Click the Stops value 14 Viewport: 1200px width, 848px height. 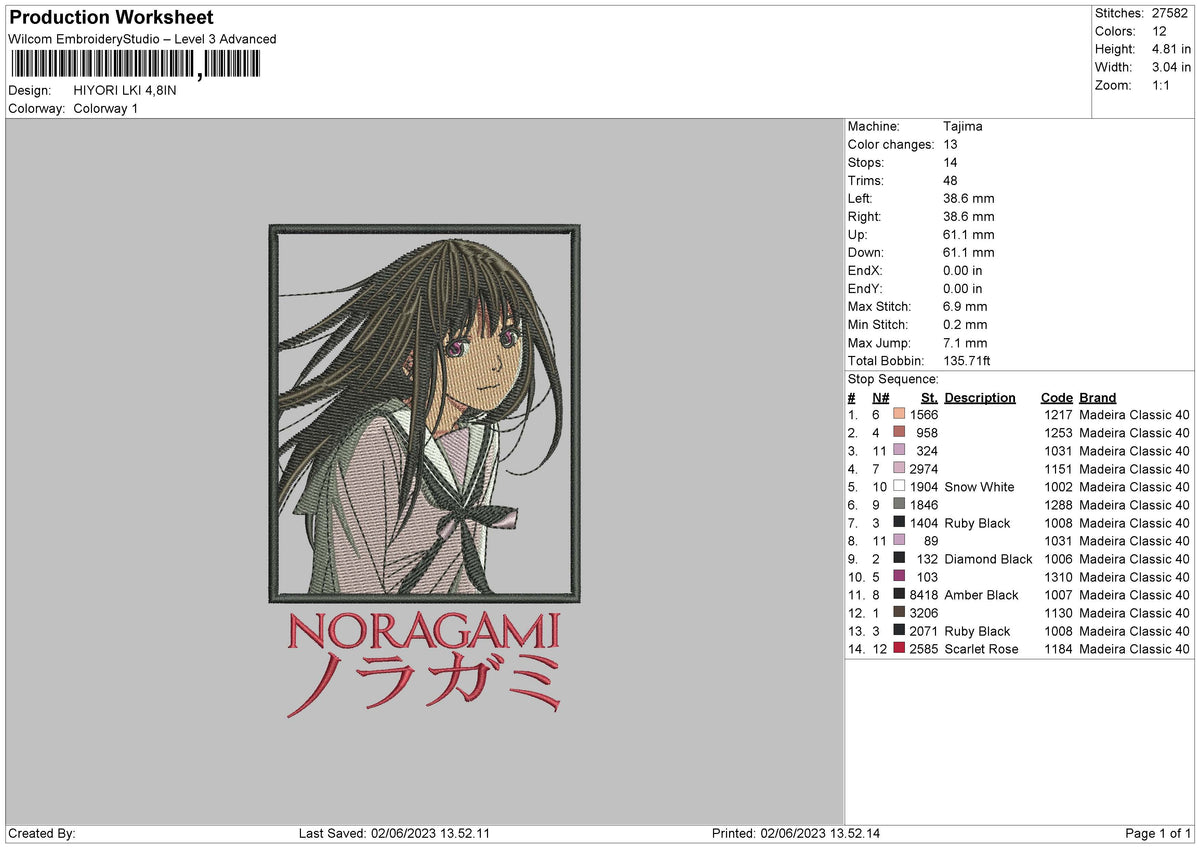pyautogui.click(x=950, y=162)
